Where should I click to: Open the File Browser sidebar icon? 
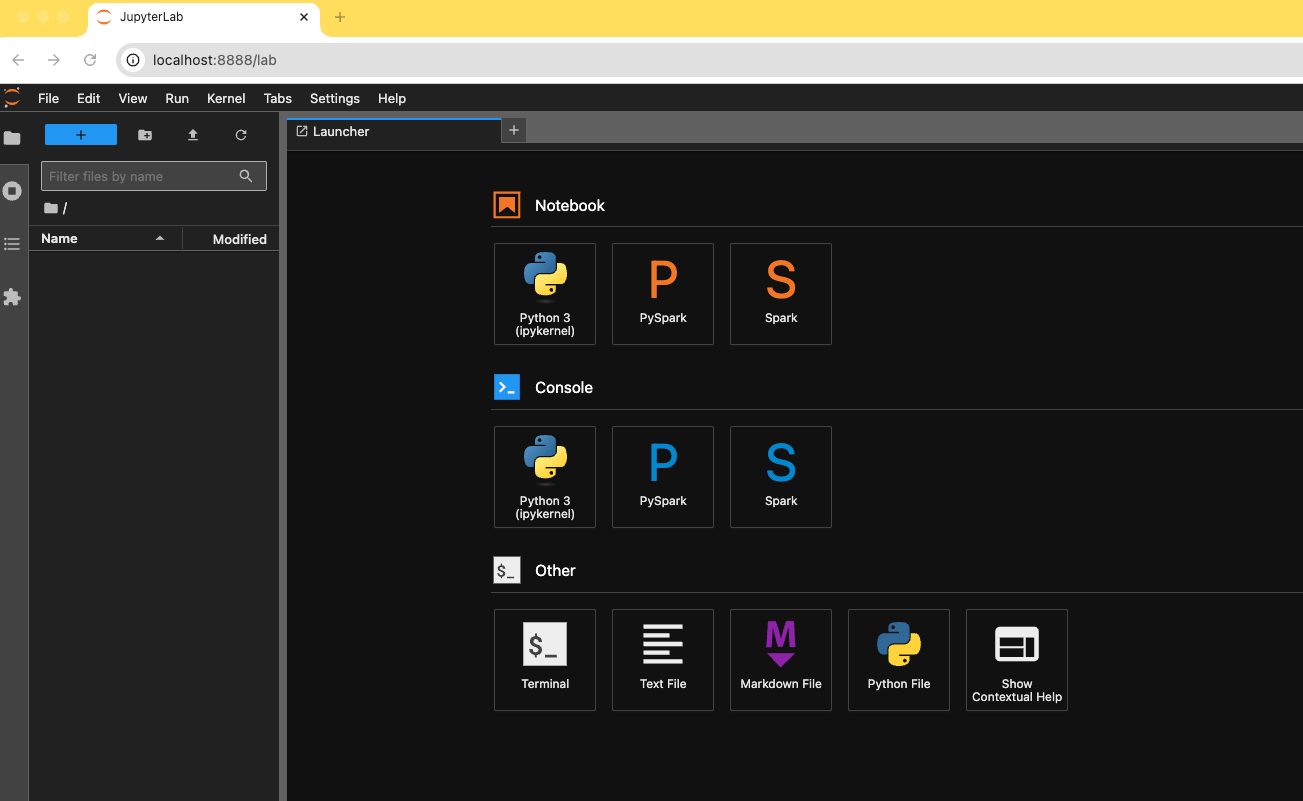click(12, 138)
